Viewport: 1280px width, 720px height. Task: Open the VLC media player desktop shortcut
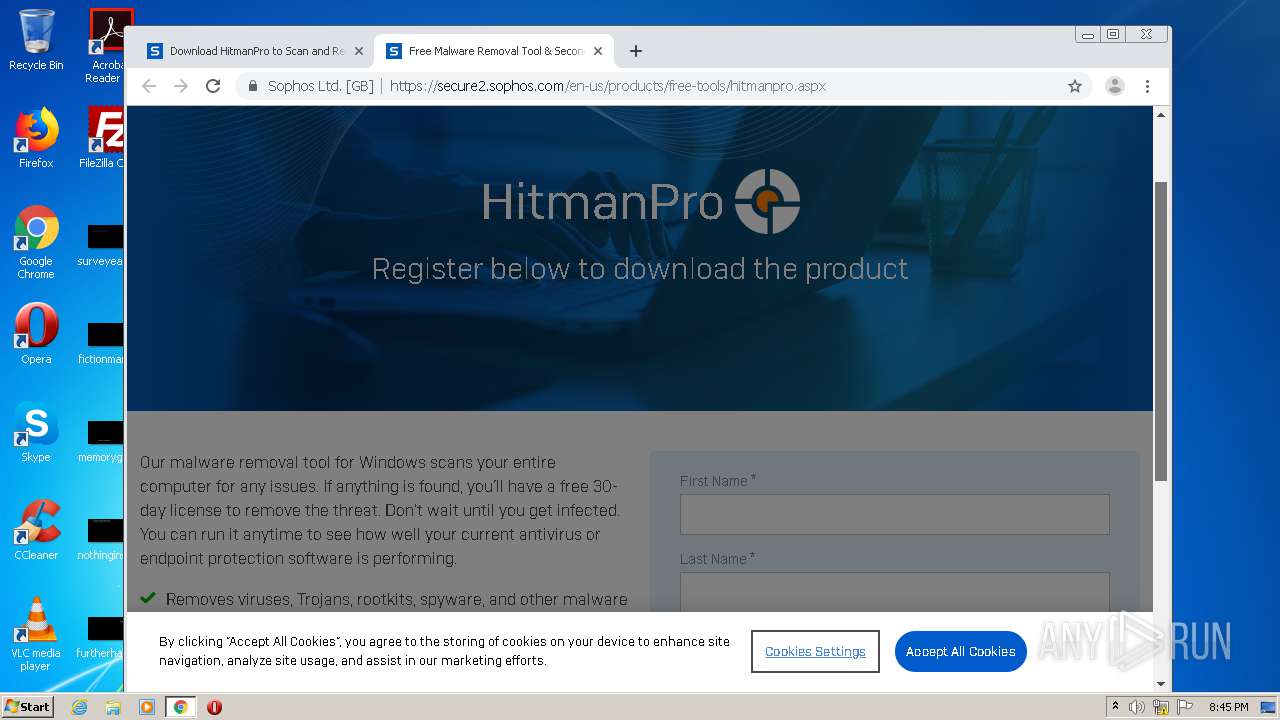pos(36,634)
